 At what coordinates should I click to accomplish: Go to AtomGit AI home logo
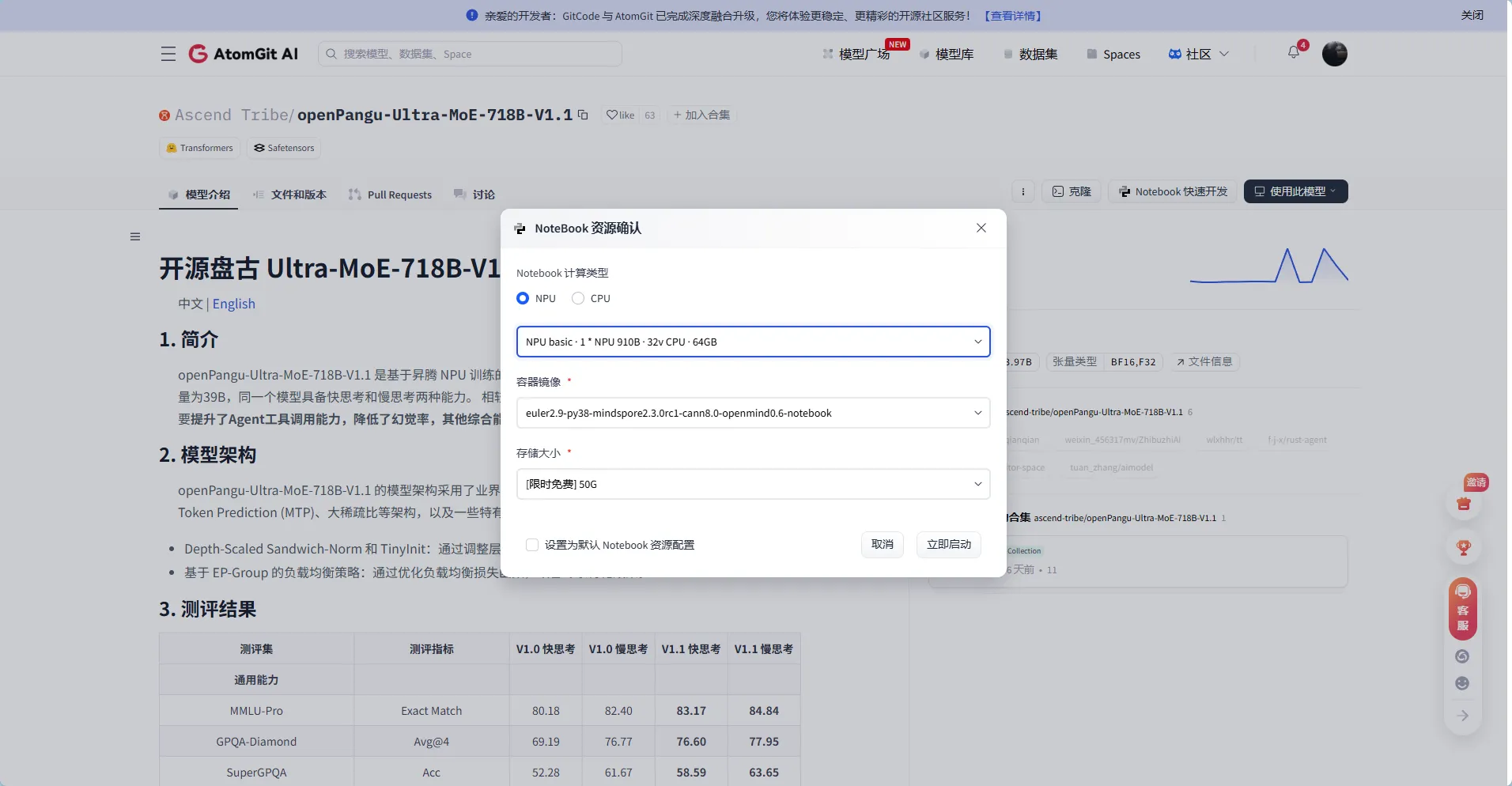pyautogui.click(x=244, y=54)
